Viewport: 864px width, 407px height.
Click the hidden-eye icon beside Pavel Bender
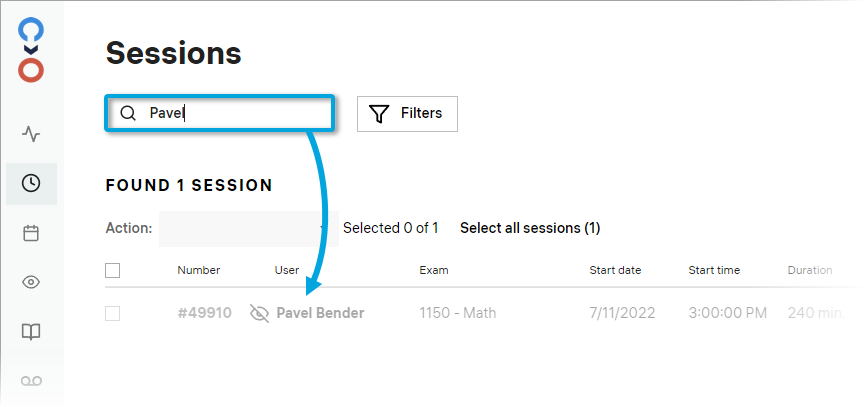pos(259,313)
